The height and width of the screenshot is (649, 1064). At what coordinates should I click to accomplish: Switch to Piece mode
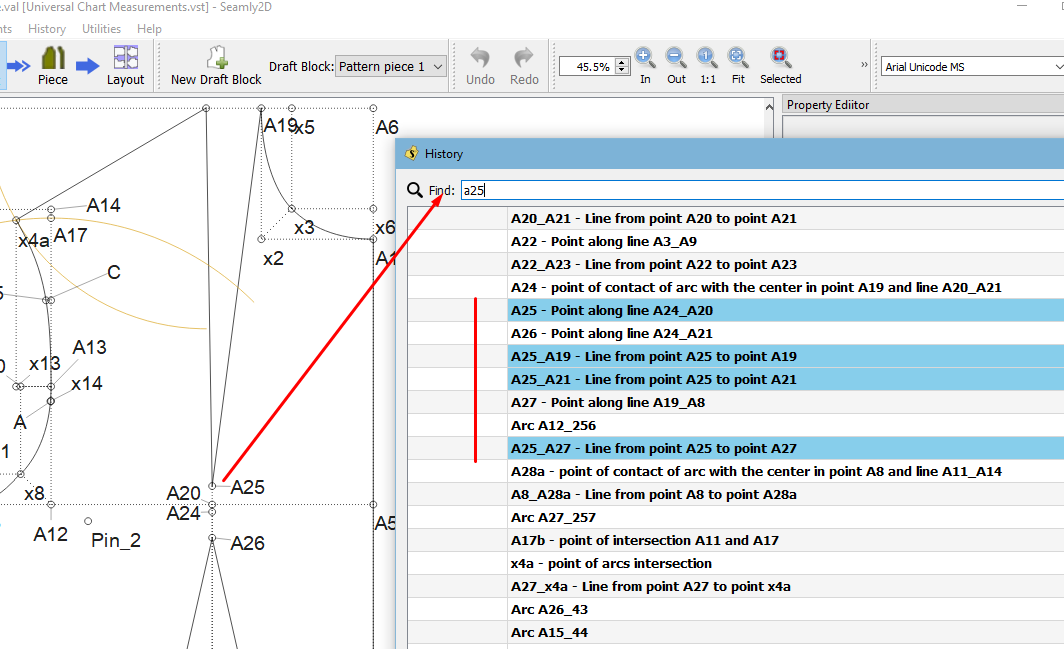point(52,66)
